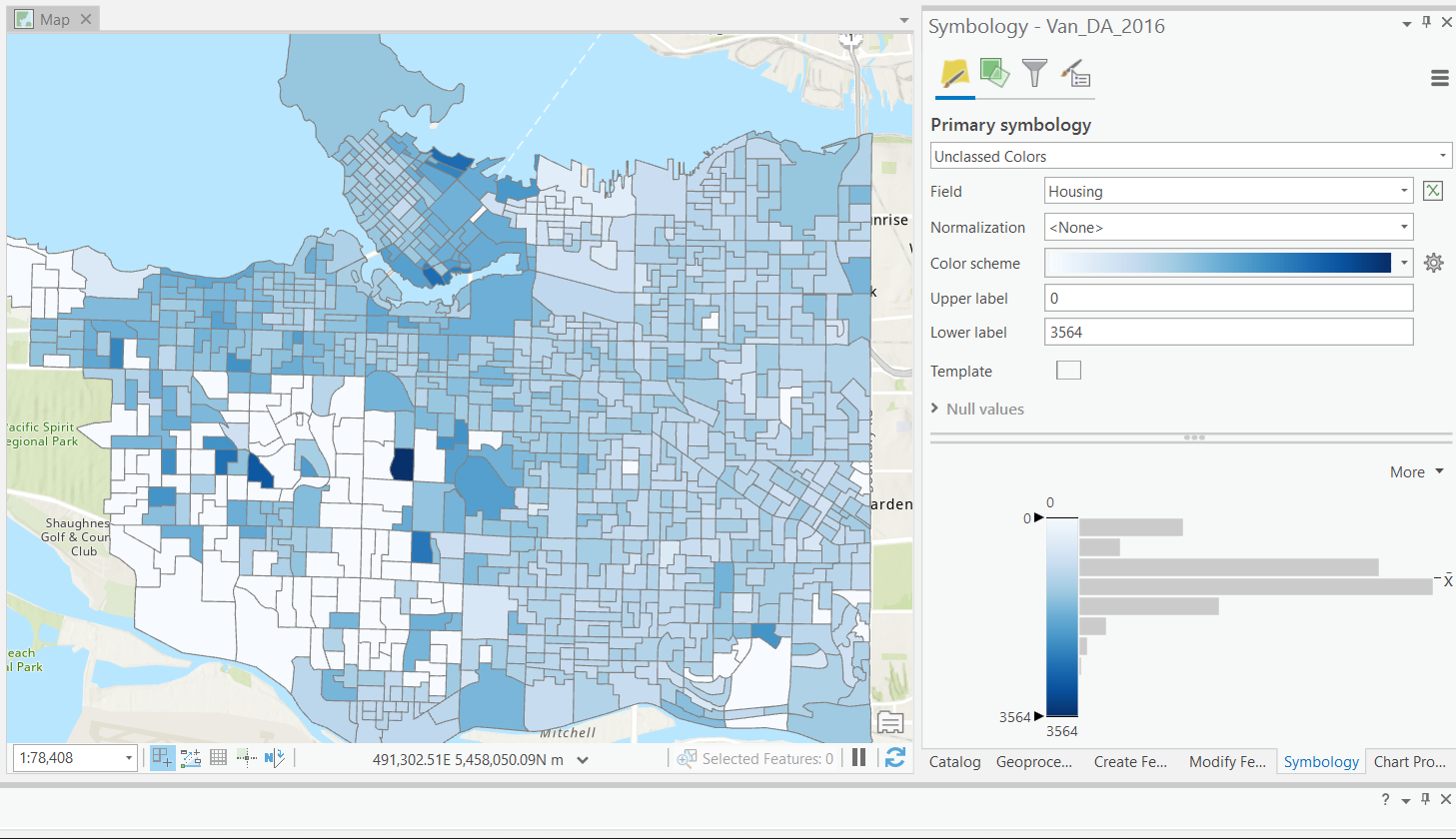The image size is (1456, 839).
Task: Check the Template checkbox
Action: coord(1068,371)
